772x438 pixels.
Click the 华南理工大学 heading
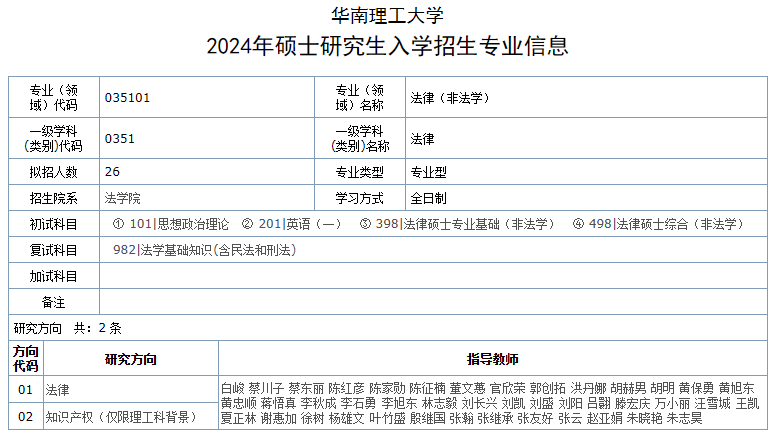point(387,16)
